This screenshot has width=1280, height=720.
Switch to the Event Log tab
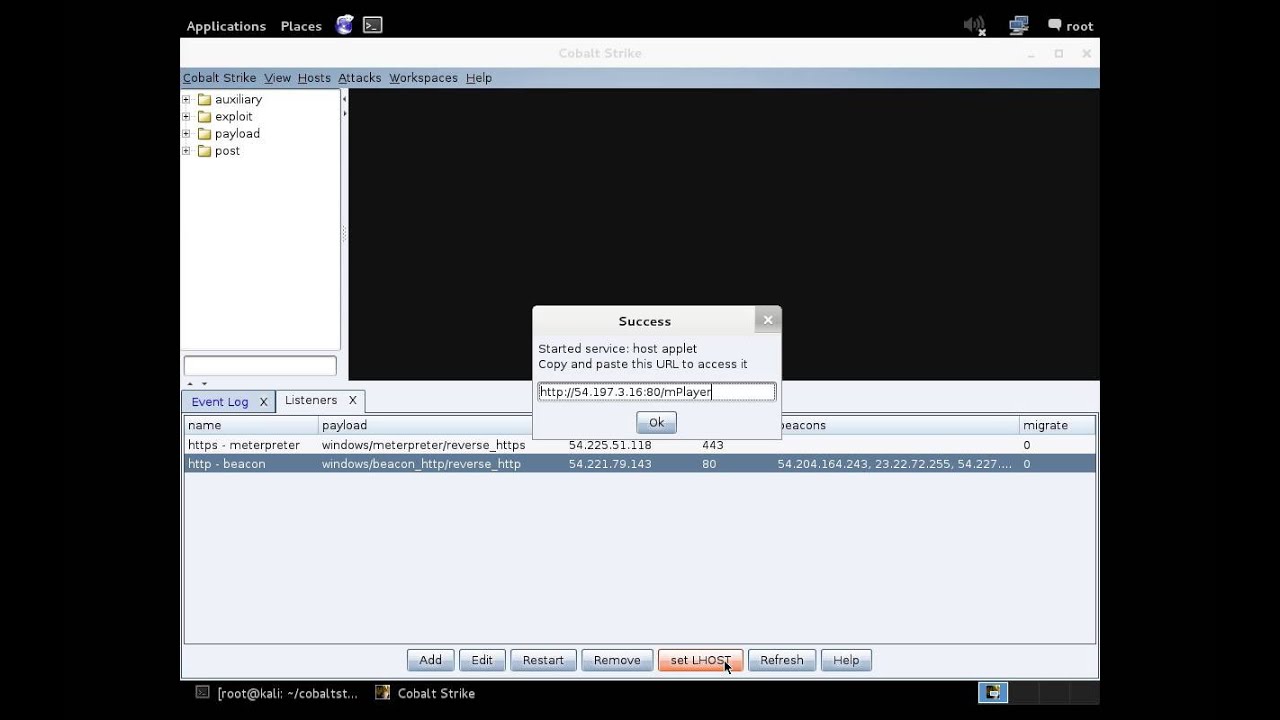point(220,402)
